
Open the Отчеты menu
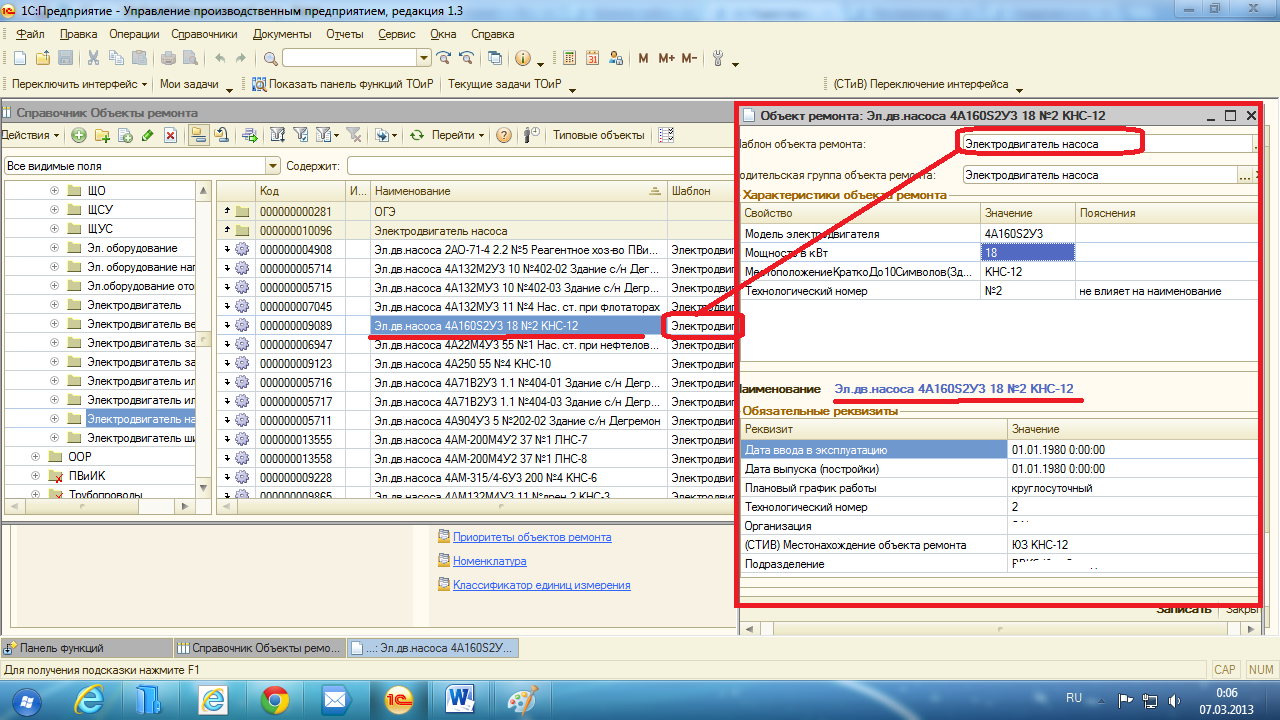(345, 33)
